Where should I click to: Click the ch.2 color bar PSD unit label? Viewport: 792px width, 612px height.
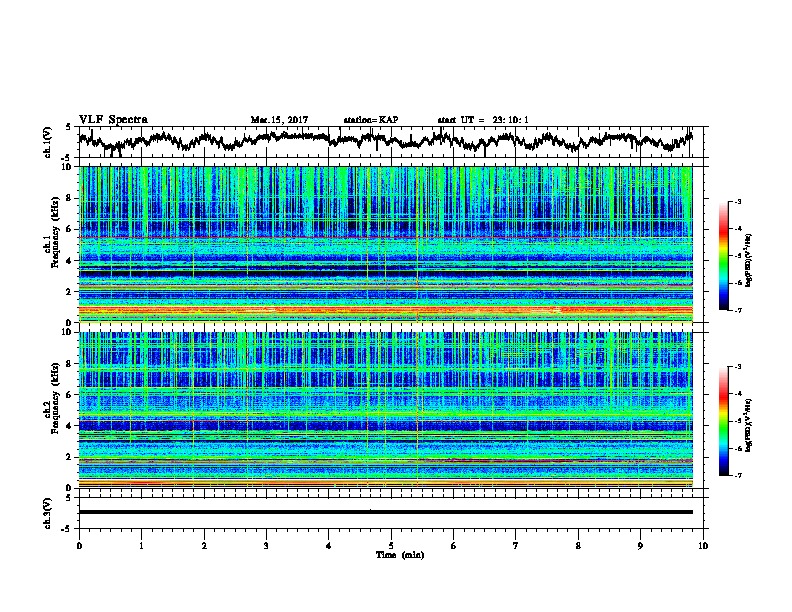point(749,425)
